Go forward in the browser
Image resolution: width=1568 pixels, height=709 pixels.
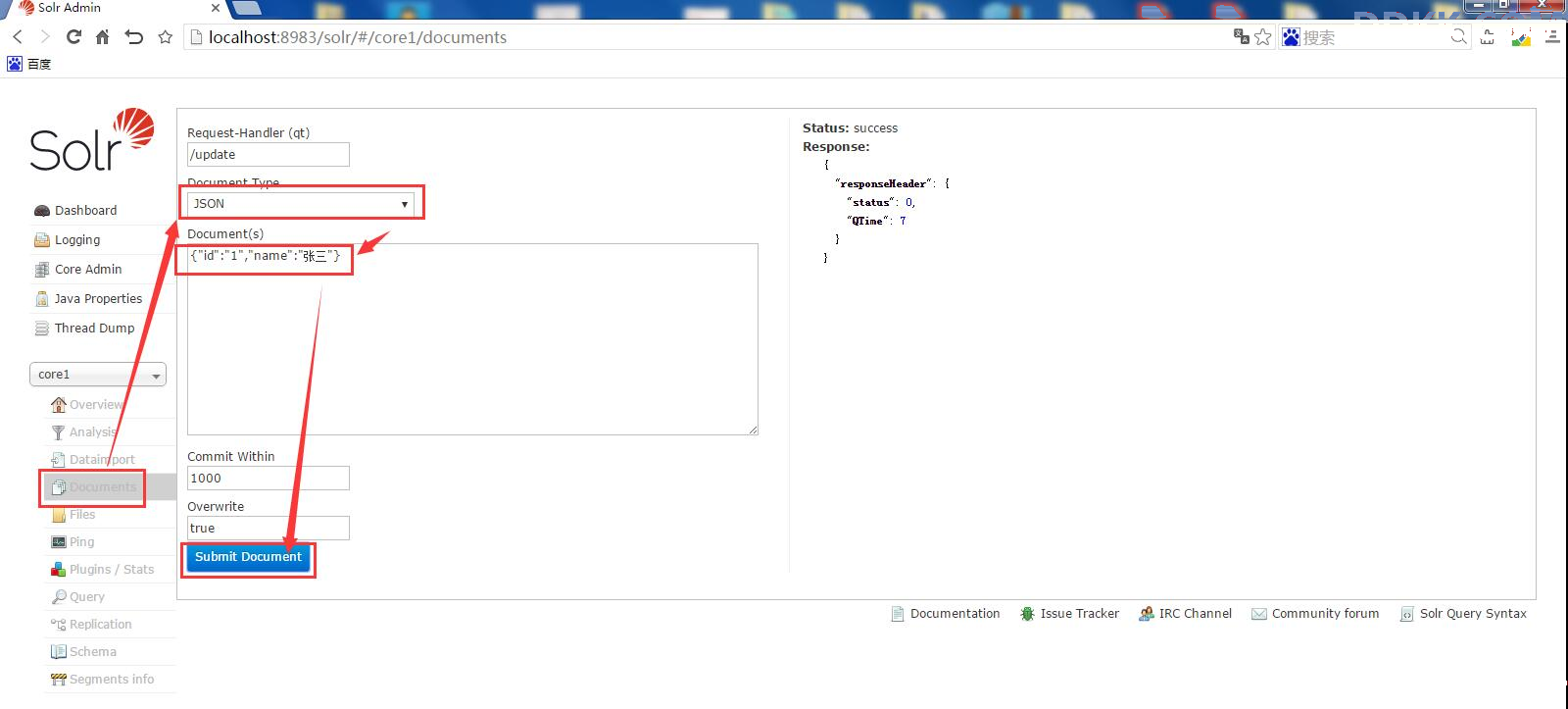(45, 37)
